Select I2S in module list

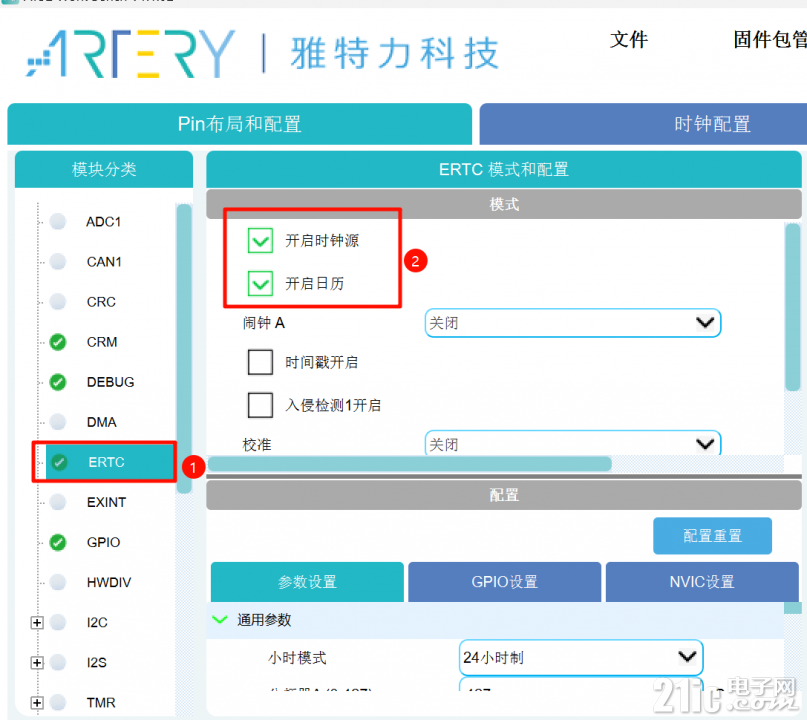(x=97, y=662)
